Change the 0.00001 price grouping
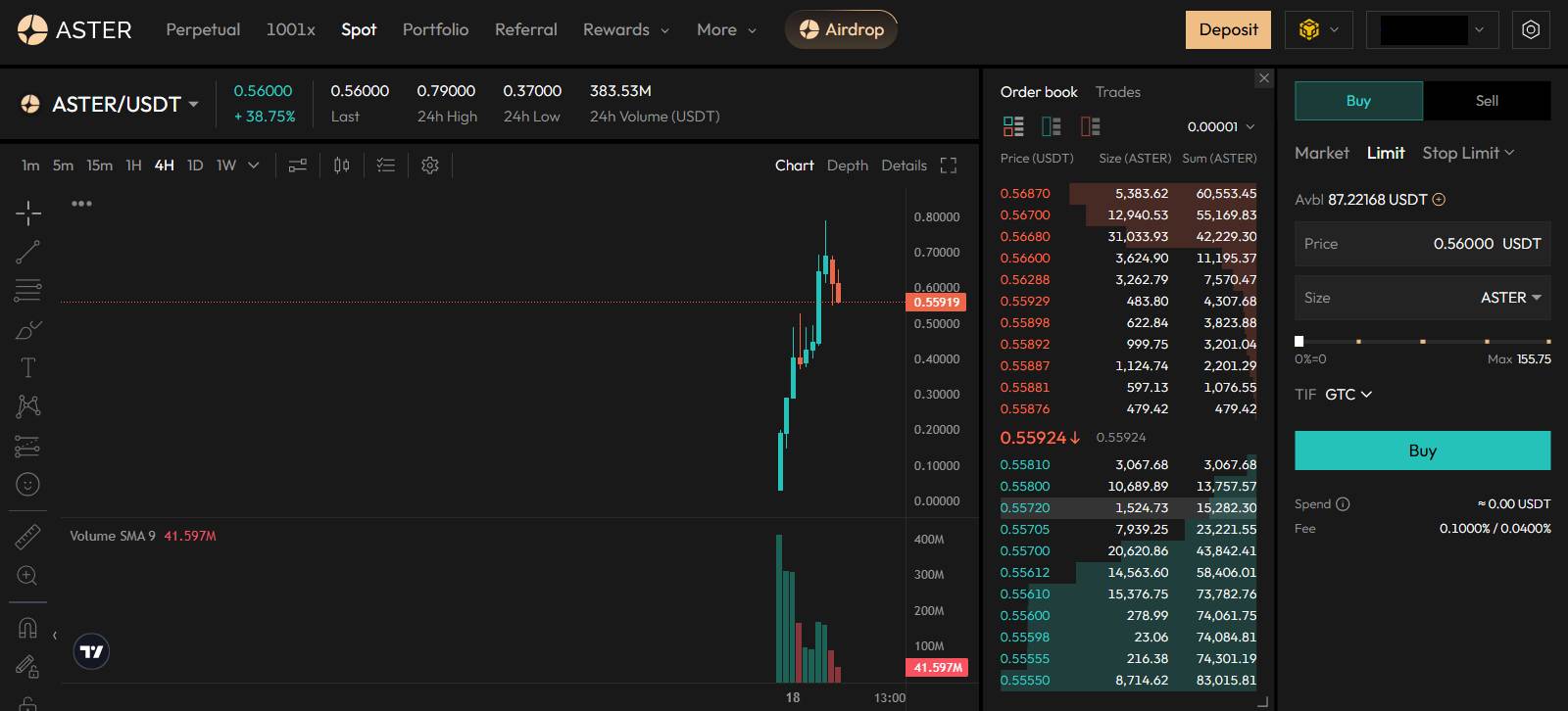 pyautogui.click(x=1221, y=127)
